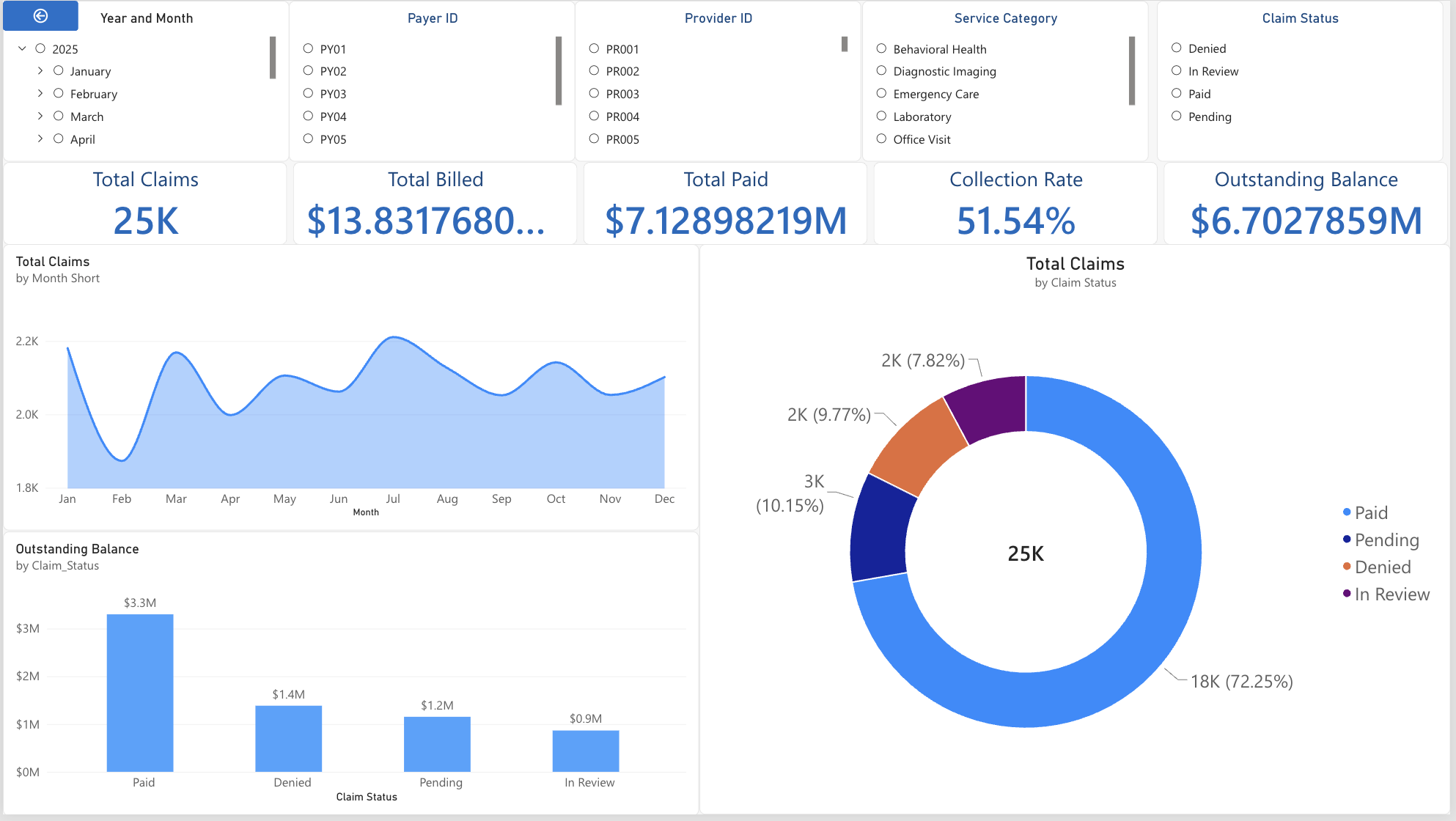Screen dimensions: 1456x821
Task: Select the Pending bar in Outstanding Balance chart
Action: click(437, 744)
